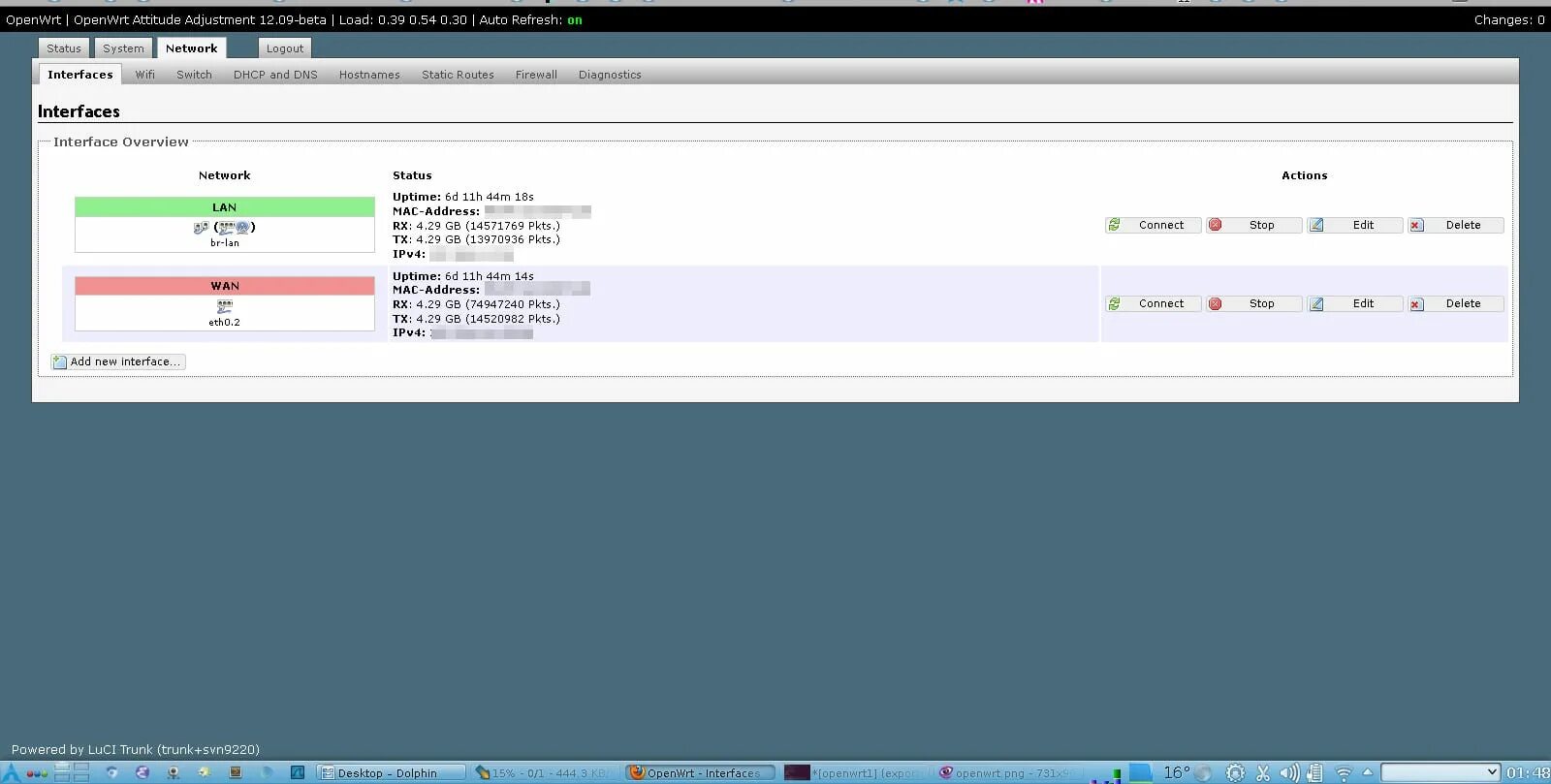Click the pencil Edit icon in LAN row
1551x784 pixels.
(x=1316, y=225)
